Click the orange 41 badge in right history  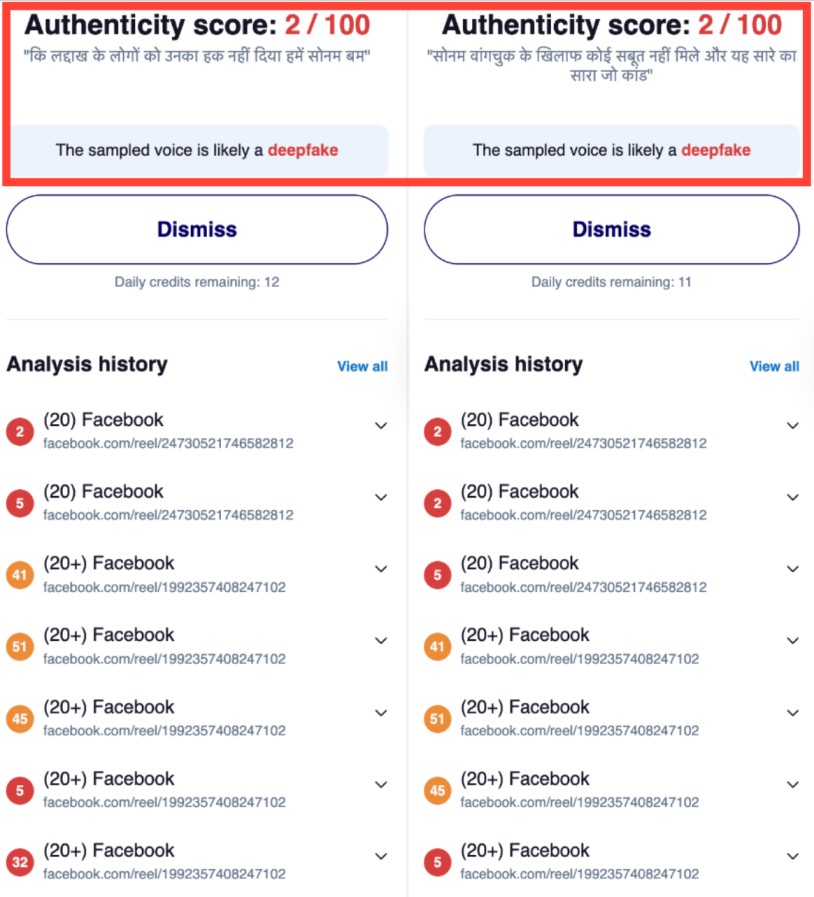point(438,647)
